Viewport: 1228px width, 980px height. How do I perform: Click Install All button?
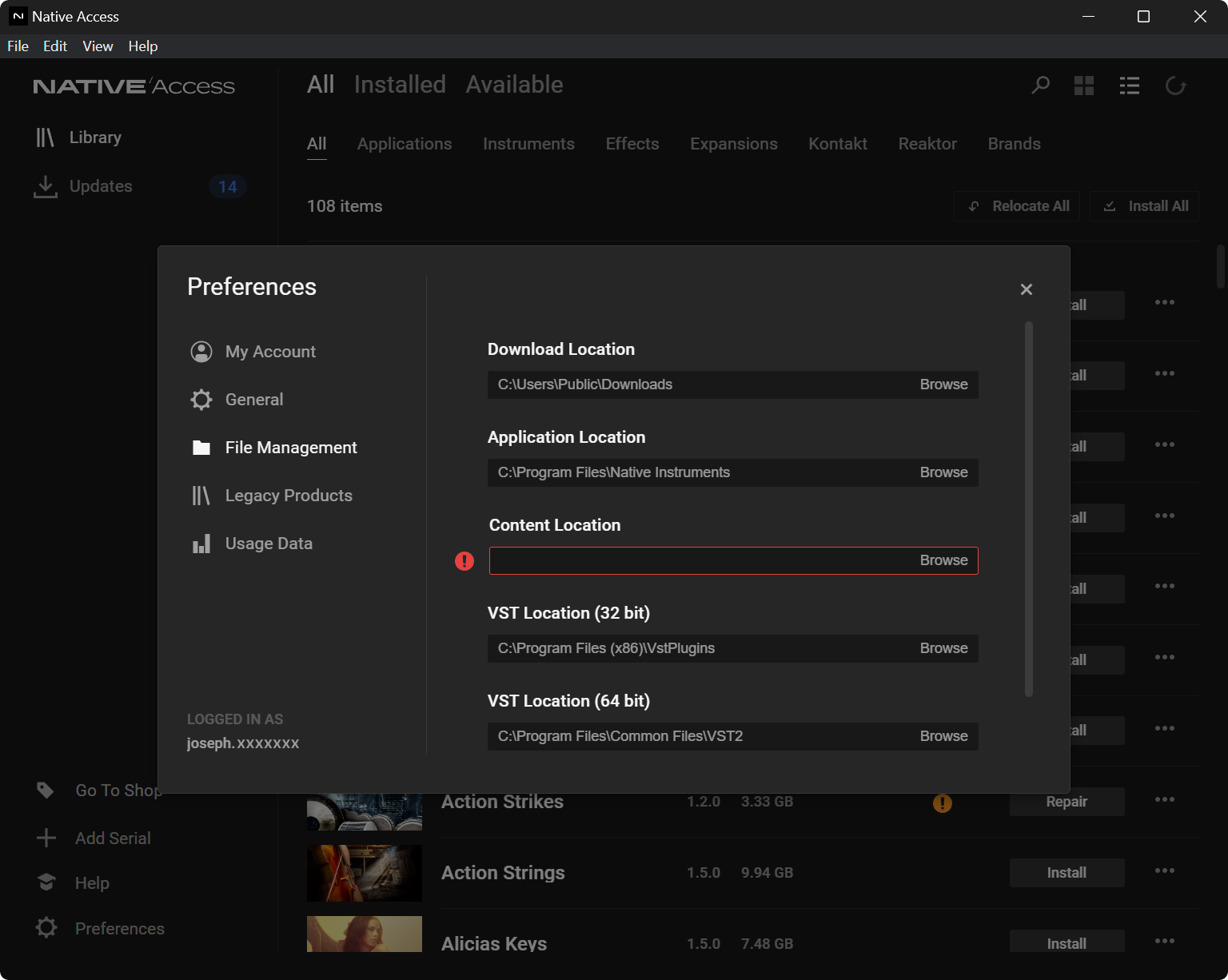(1145, 206)
